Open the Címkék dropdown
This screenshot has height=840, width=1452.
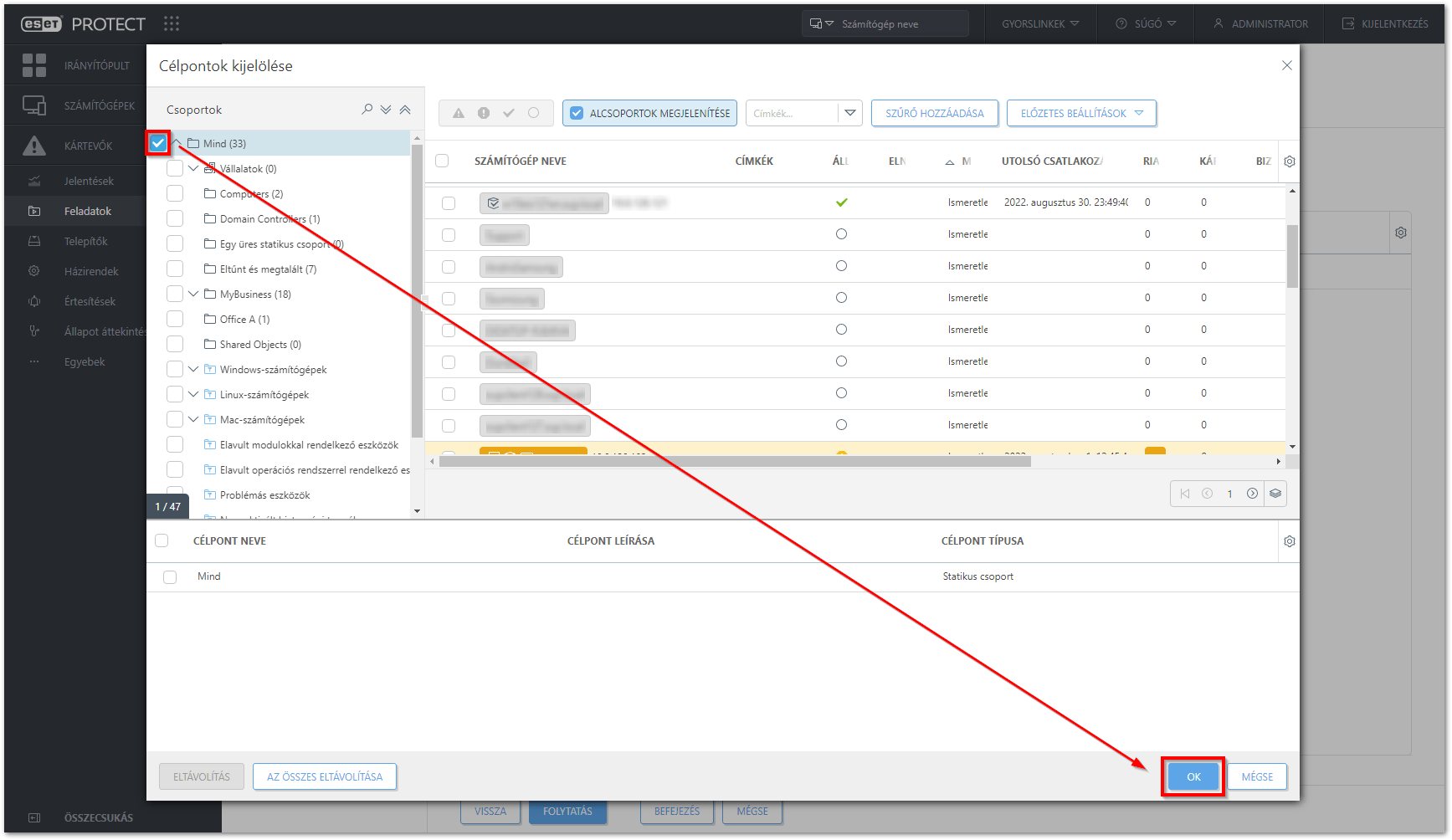[x=851, y=112]
